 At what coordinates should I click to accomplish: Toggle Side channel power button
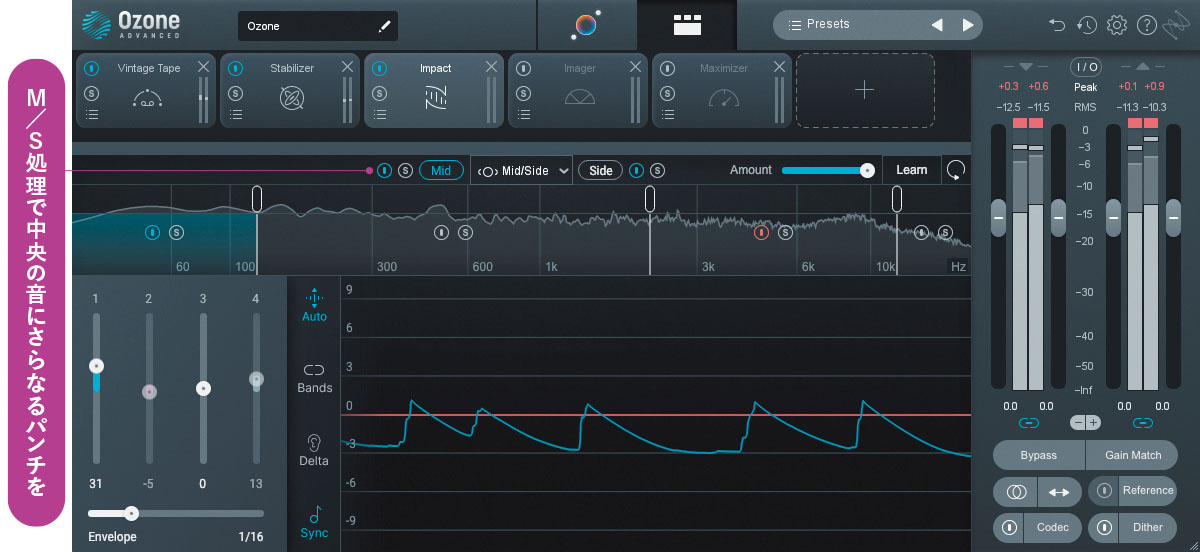pyautogui.click(x=636, y=170)
